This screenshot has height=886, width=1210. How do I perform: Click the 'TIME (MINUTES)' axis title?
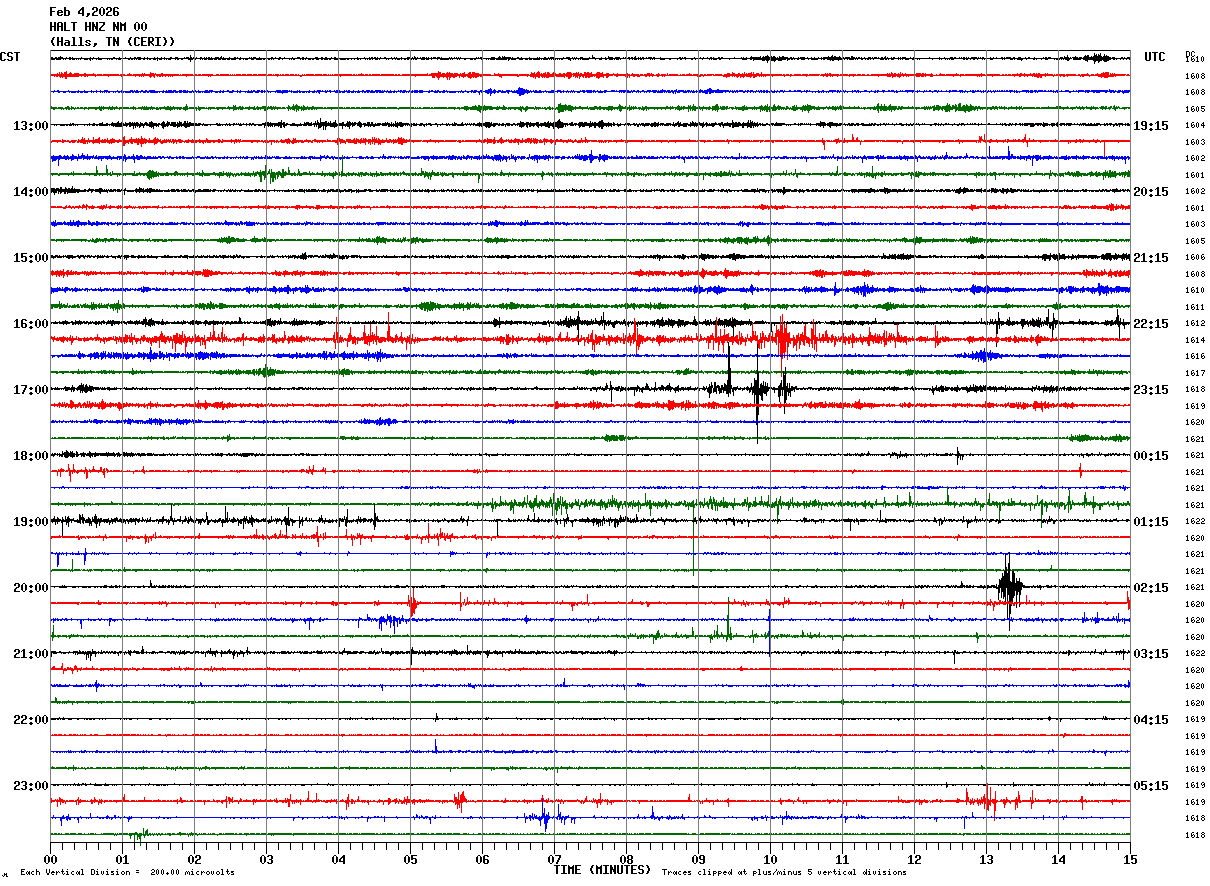point(602,870)
